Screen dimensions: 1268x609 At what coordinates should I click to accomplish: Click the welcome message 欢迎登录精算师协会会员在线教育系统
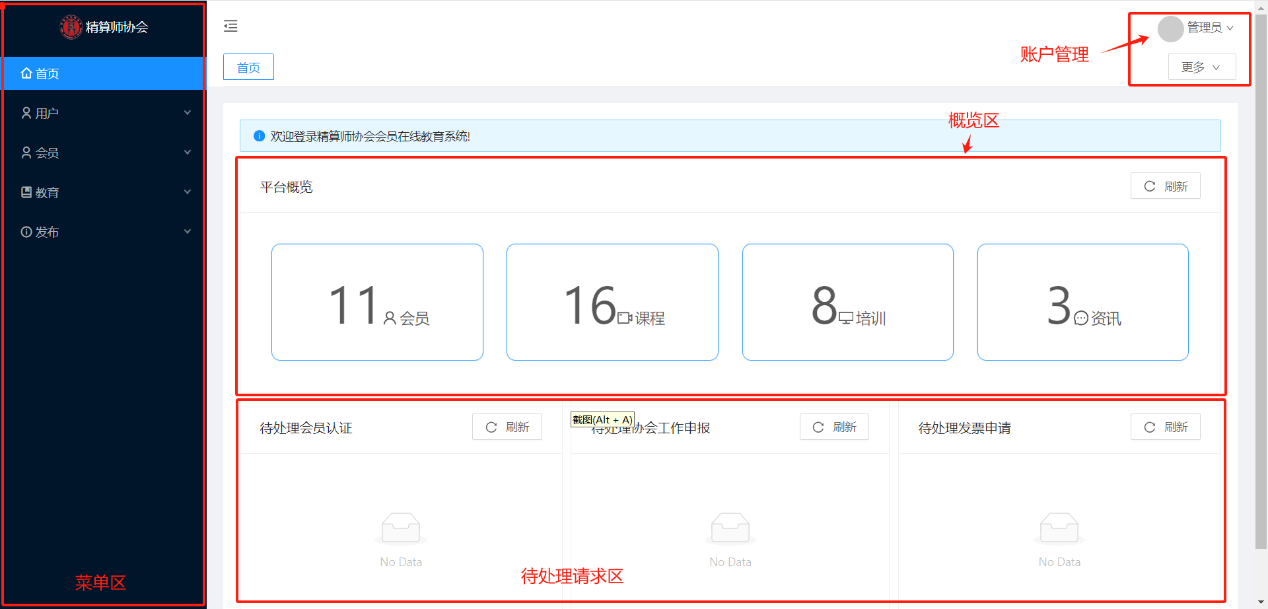(371, 136)
